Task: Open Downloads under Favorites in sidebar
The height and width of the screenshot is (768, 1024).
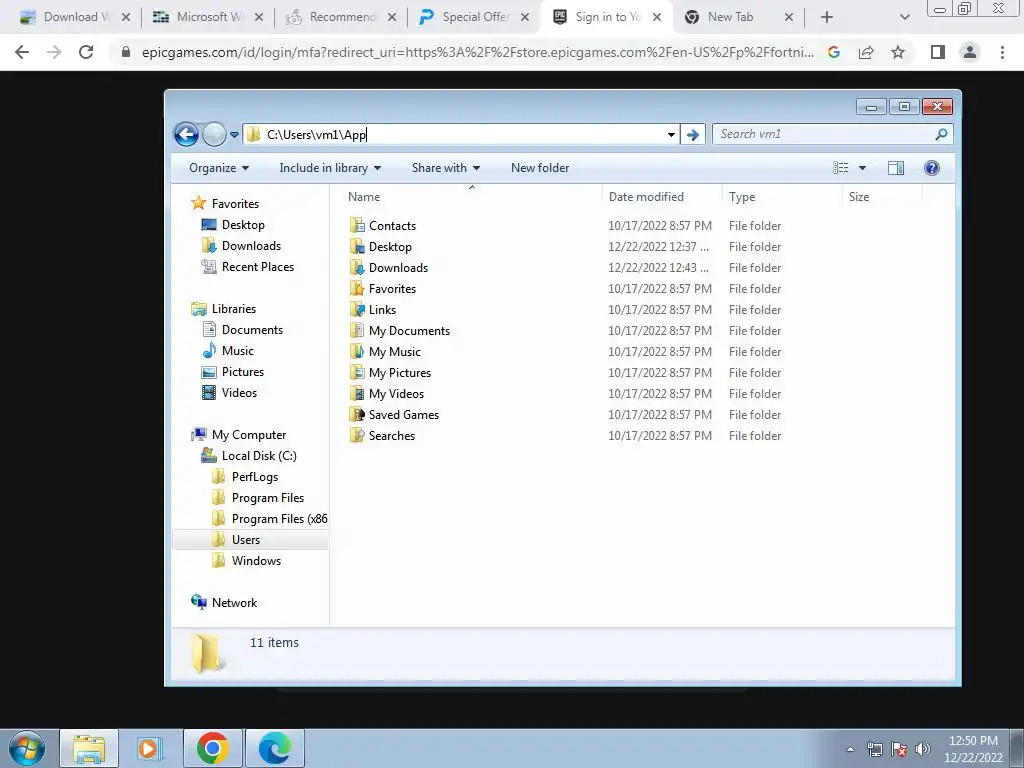Action: (x=251, y=246)
